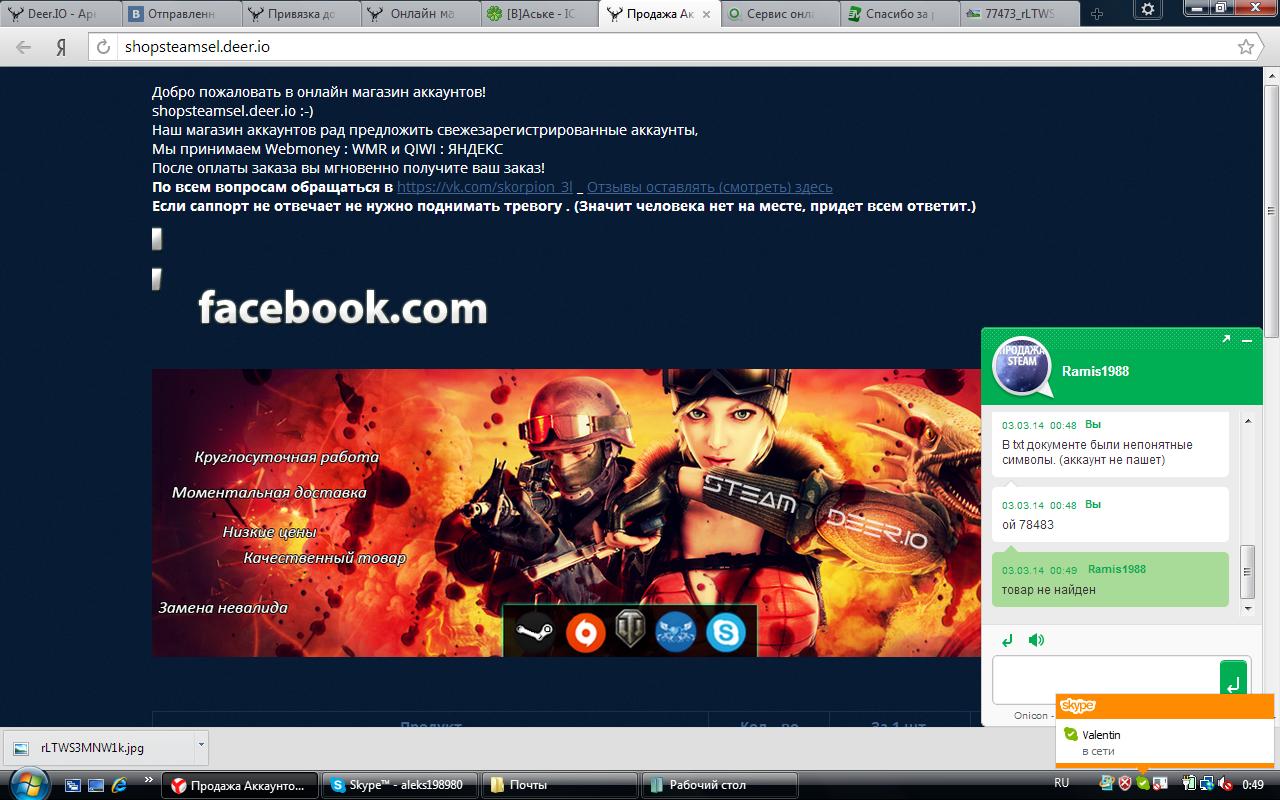Open downloaded file rLTWS3MNW1k.jpg
Viewport: 1280px width, 800px height.
[97, 747]
